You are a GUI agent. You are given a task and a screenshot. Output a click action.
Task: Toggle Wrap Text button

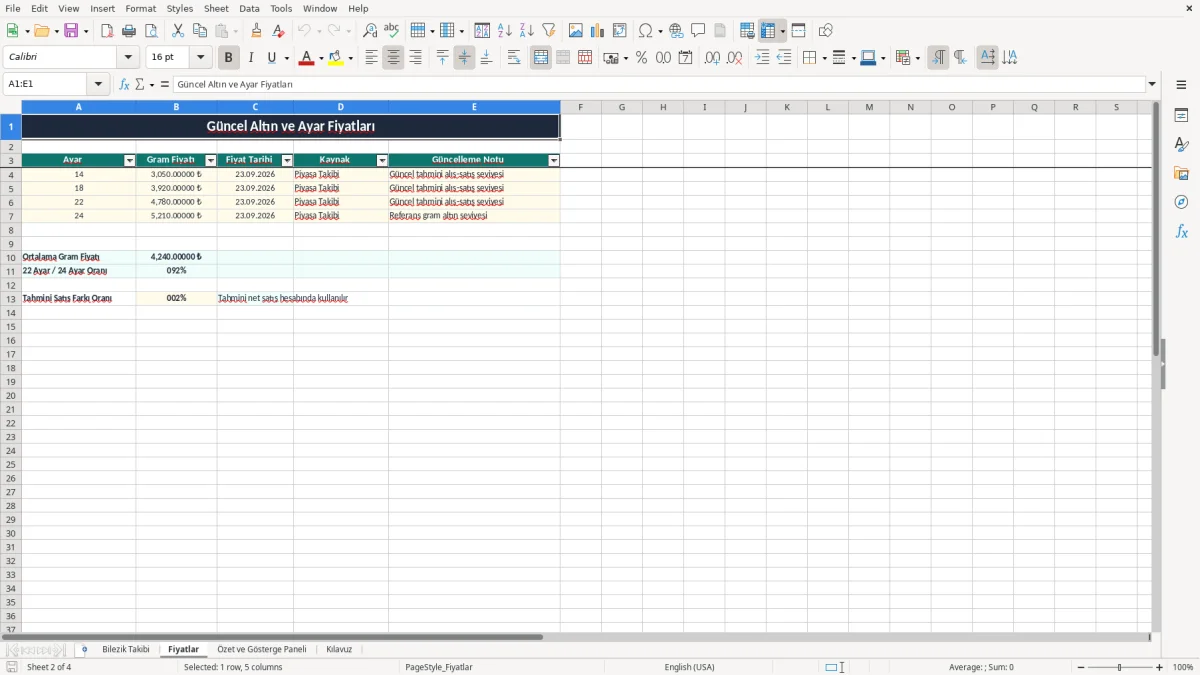(514, 58)
